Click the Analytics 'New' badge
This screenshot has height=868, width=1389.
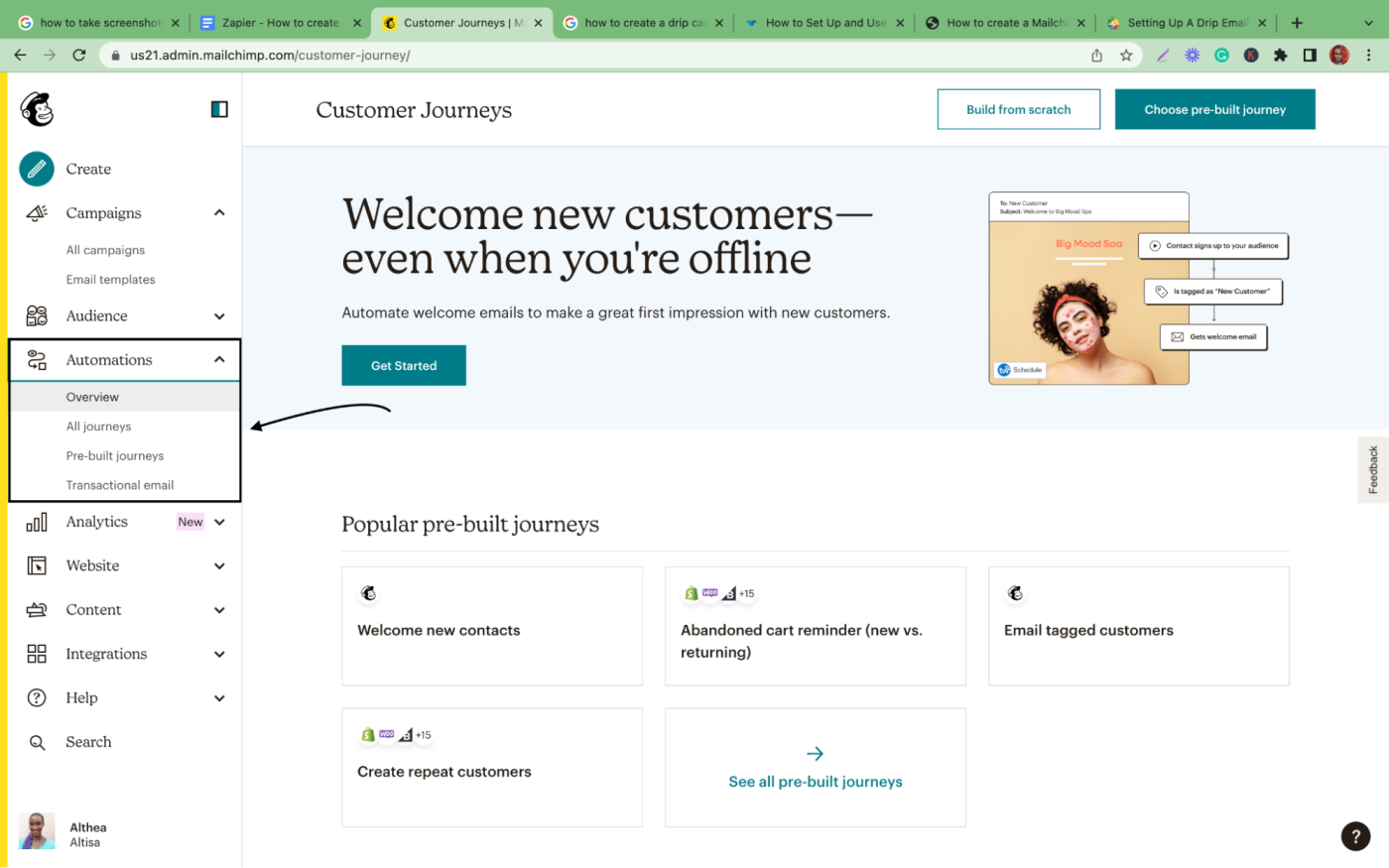coord(190,522)
